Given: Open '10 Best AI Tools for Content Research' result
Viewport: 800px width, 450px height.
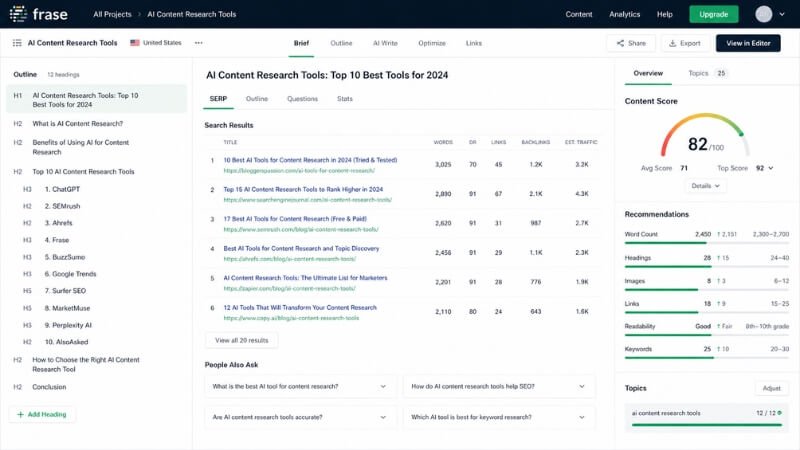Looking at the screenshot, I should point(310,160).
